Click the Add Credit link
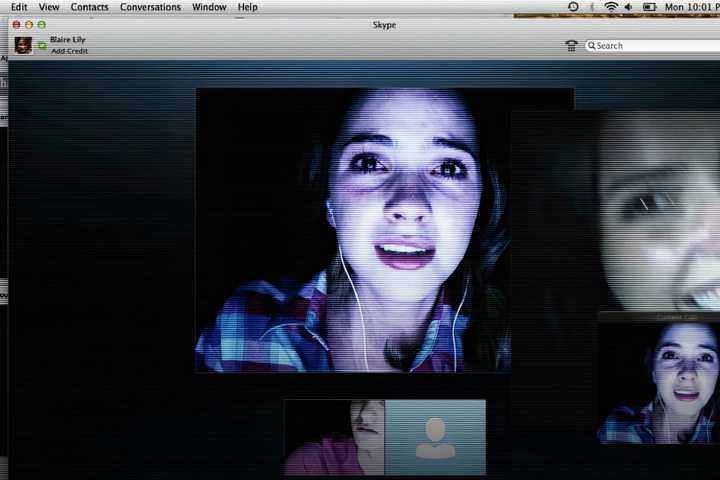The height and width of the screenshot is (480, 720). coord(70,51)
